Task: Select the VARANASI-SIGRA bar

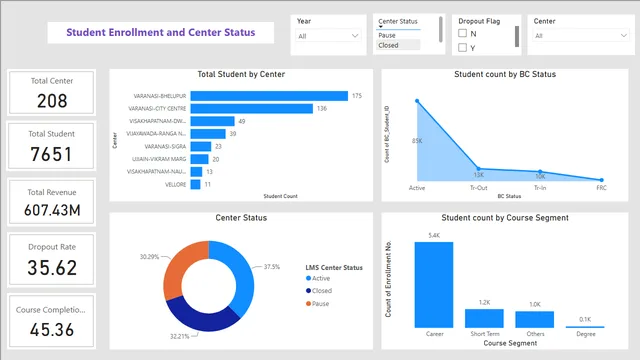Action: click(201, 147)
